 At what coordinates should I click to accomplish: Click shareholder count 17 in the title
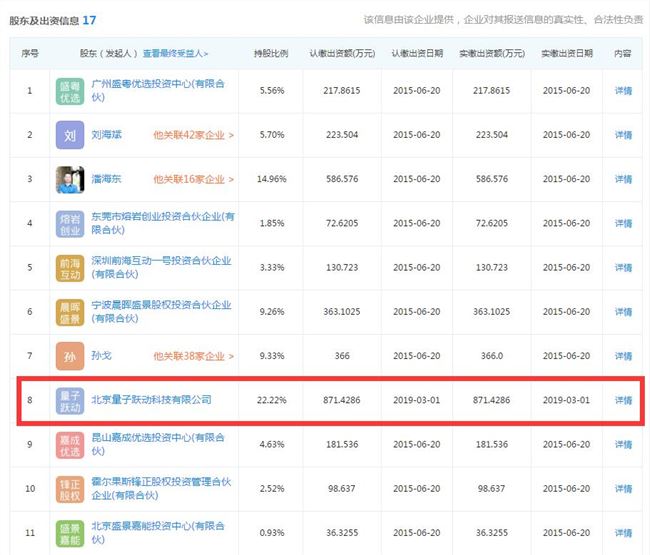coord(89,20)
